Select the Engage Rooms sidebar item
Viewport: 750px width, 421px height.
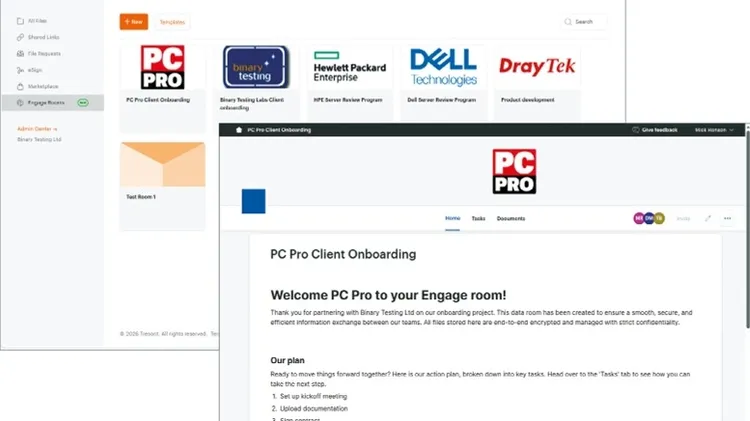pyautogui.click(x=53, y=102)
